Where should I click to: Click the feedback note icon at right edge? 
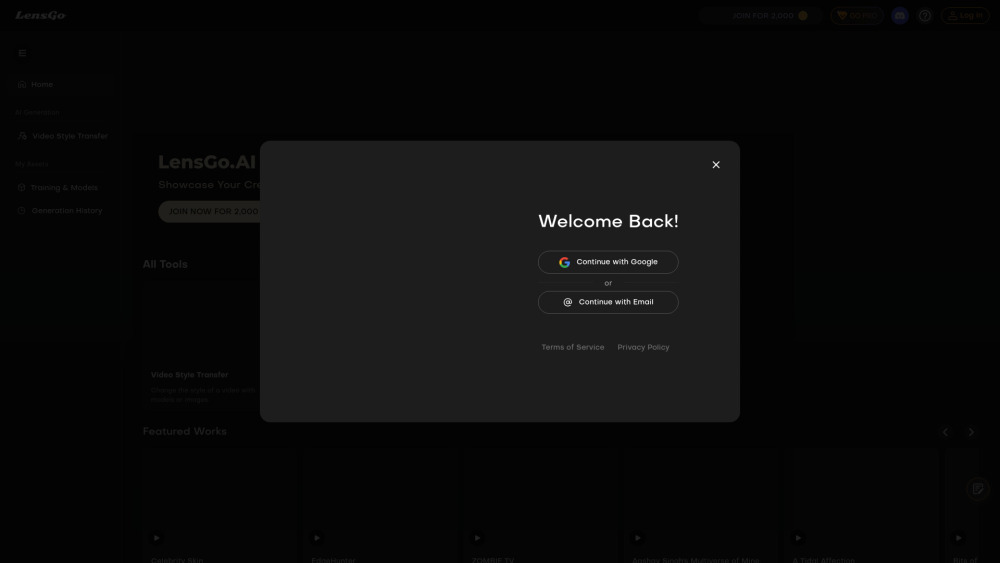click(977, 488)
